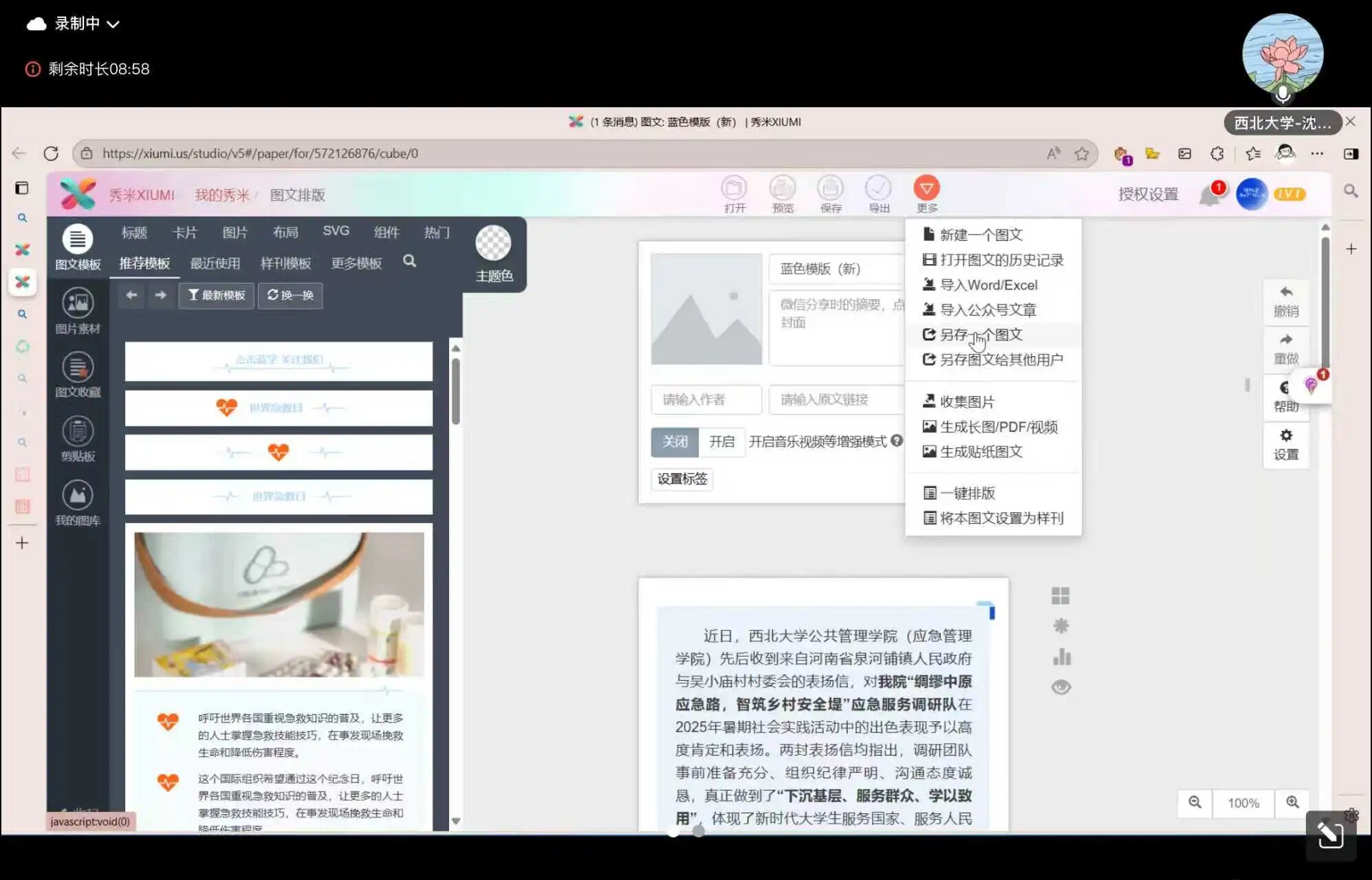Image resolution: width=1372 pixels, height=880 pixels.
Task: Click the 导出 export icon
Action: (x=878, y=188)
